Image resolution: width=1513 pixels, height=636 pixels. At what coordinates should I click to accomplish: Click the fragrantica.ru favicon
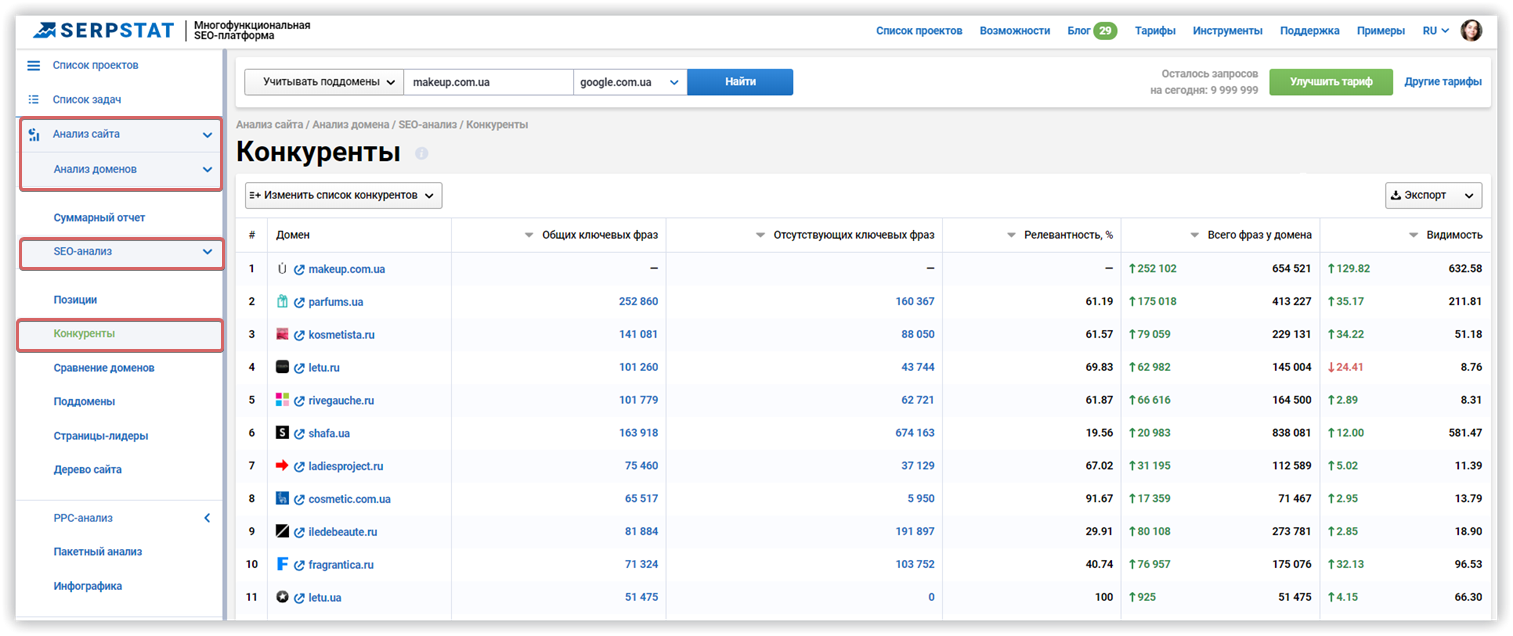282,564
